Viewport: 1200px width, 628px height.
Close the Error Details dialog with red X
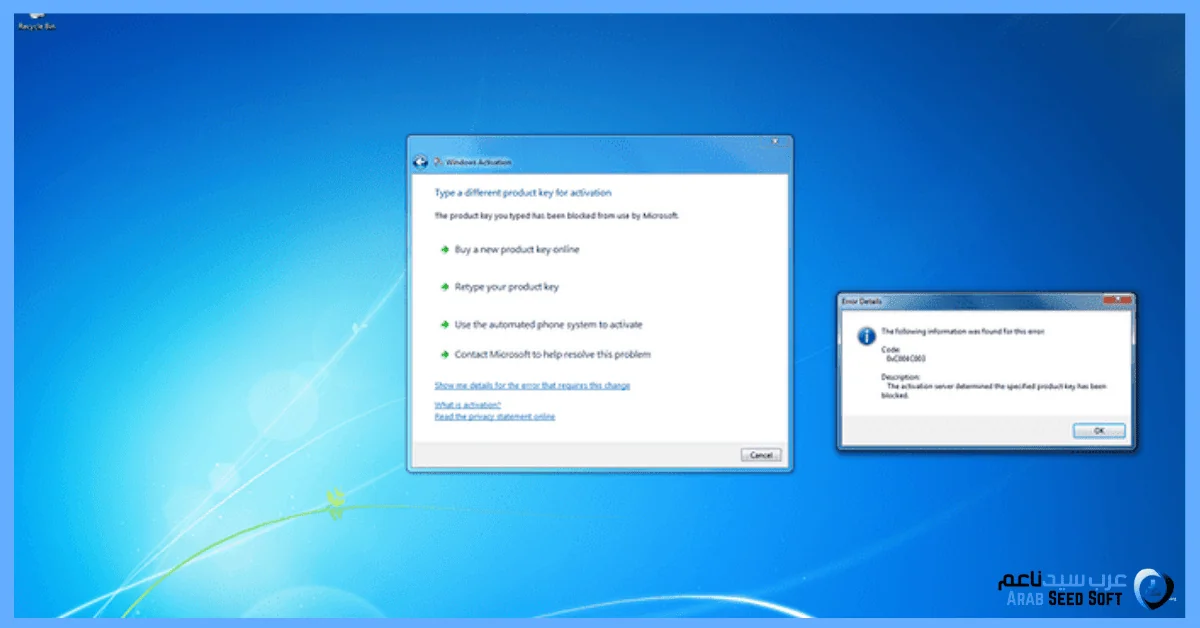(1118, 300)
